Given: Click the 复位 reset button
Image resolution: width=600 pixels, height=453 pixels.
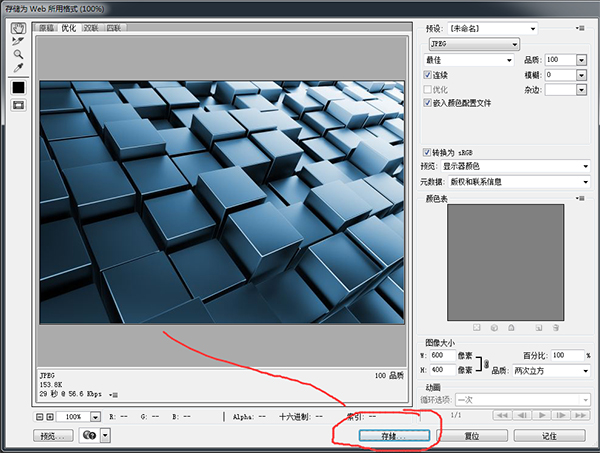Looking at the screenshot, I should pos(472,436).
